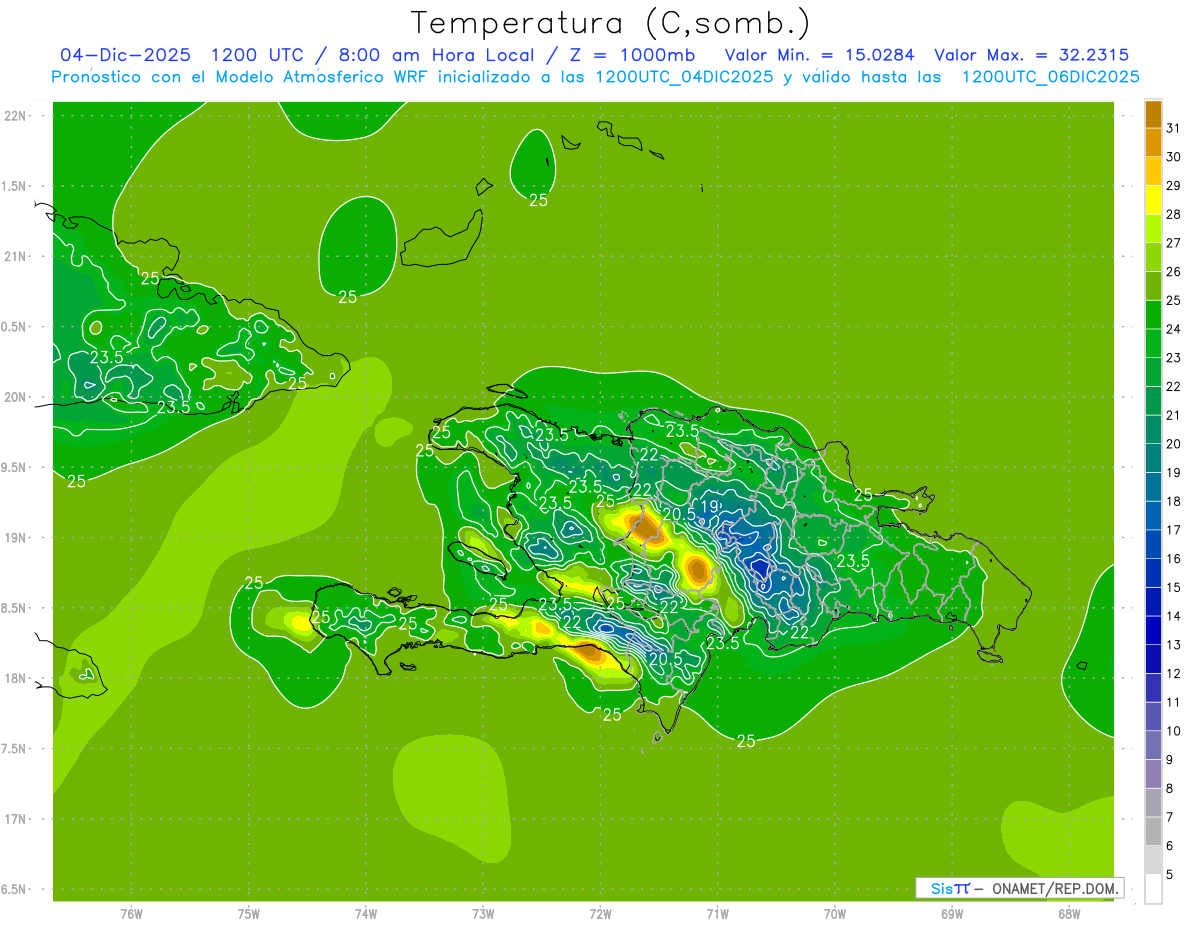Click the "69W" longitude axis label

click(952, 914)
